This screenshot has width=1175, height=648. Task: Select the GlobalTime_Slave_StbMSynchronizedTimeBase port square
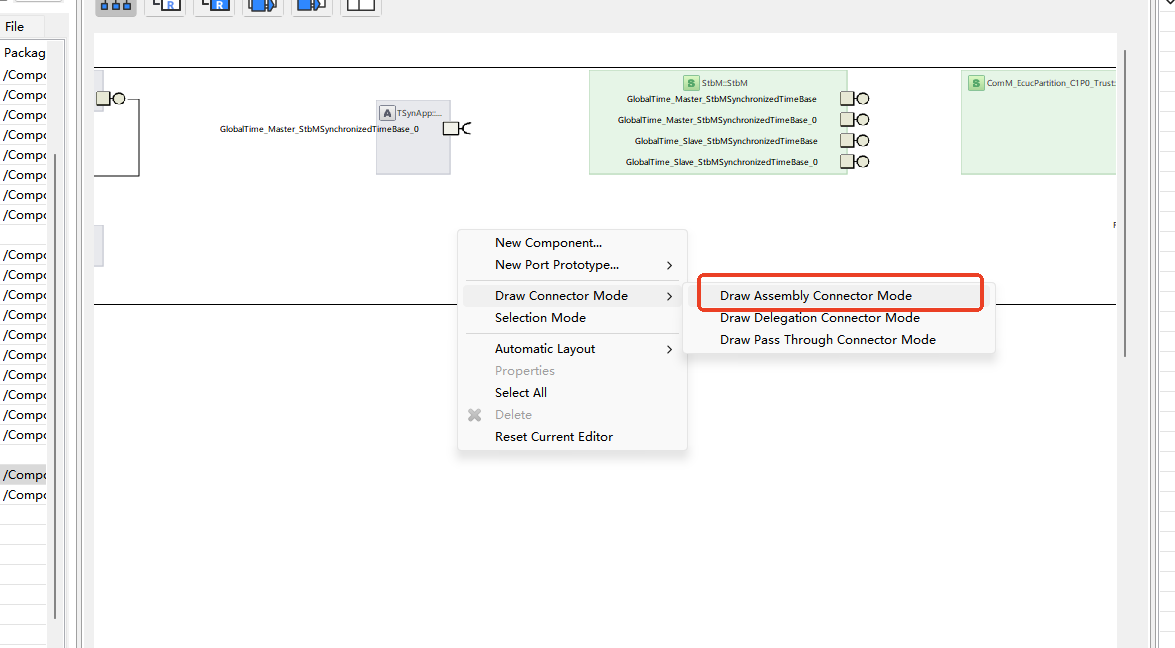click(x=847, y=141)
